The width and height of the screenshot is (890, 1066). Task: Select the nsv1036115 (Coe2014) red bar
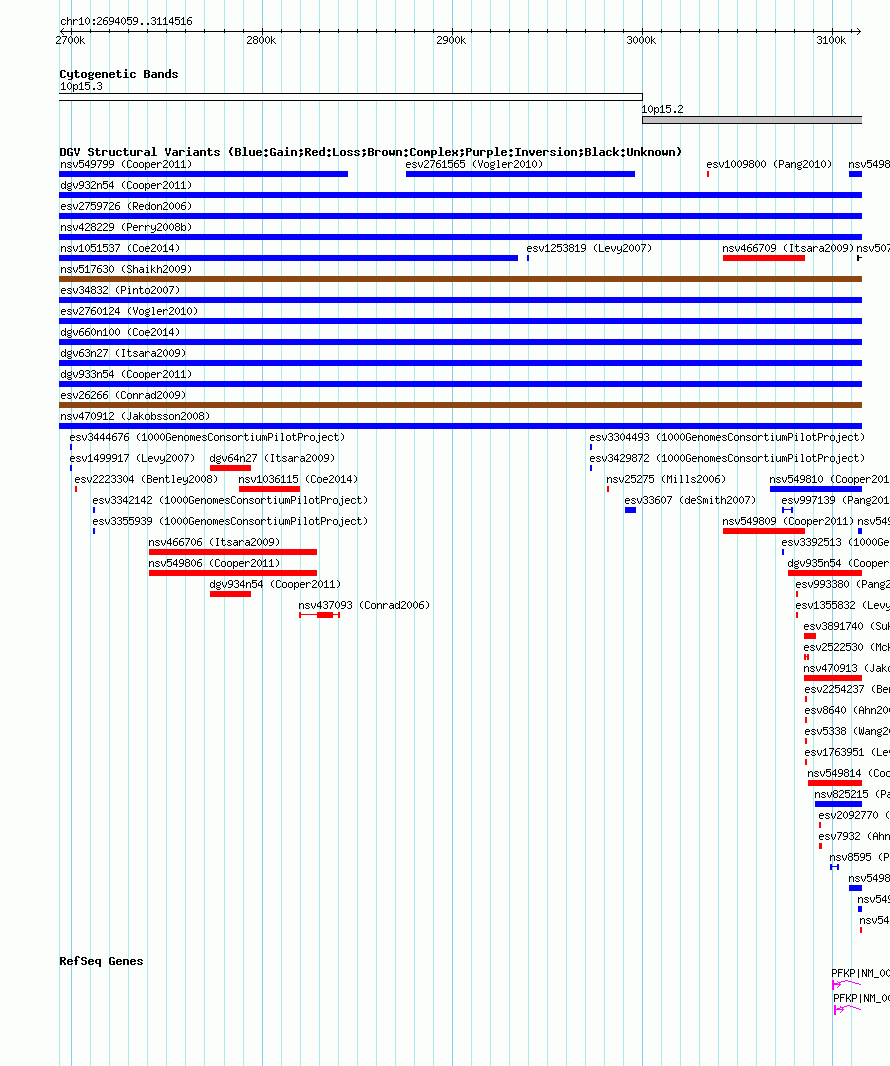point(269,489)
